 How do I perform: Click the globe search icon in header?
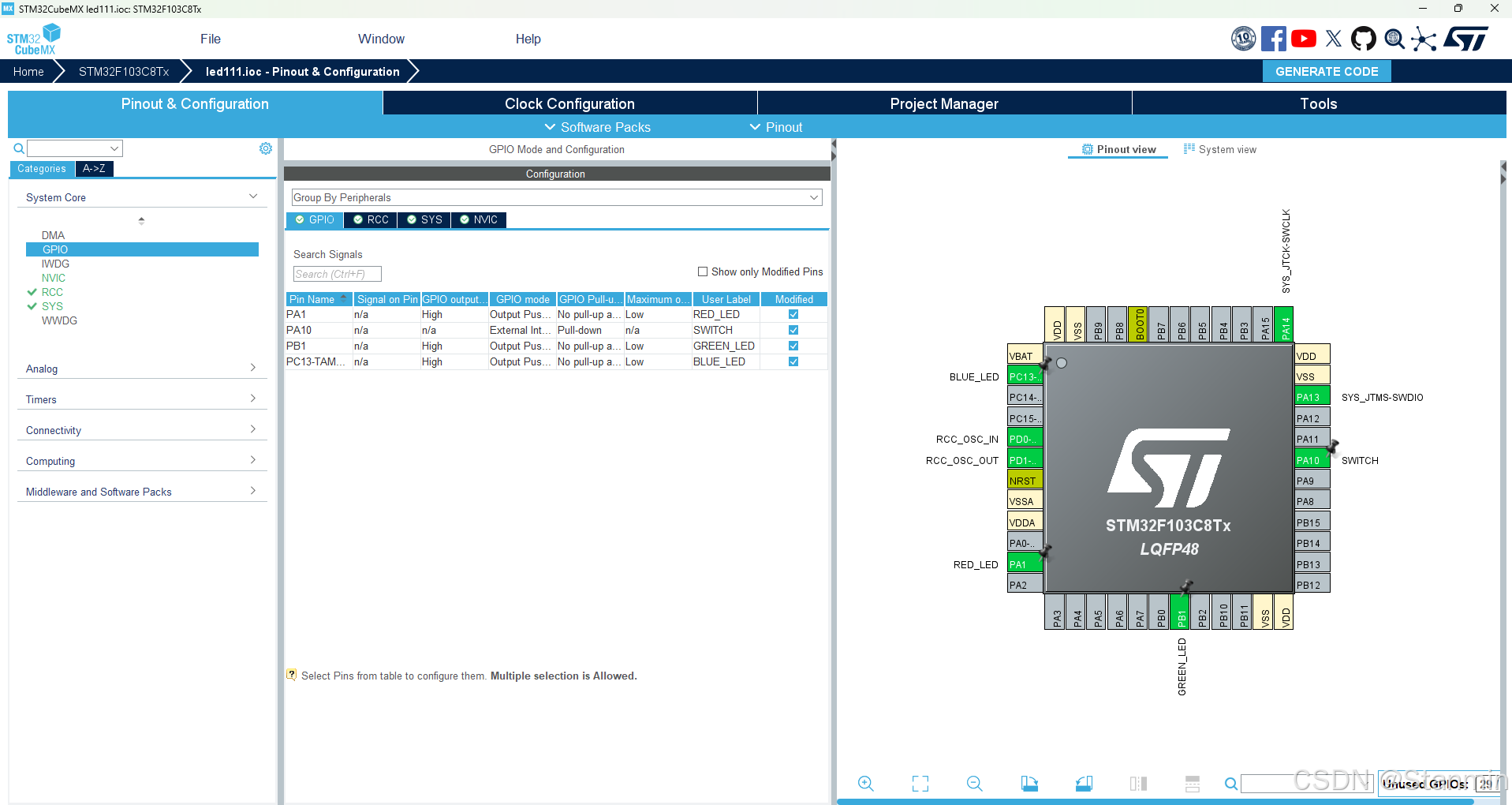pos(1394,39)
